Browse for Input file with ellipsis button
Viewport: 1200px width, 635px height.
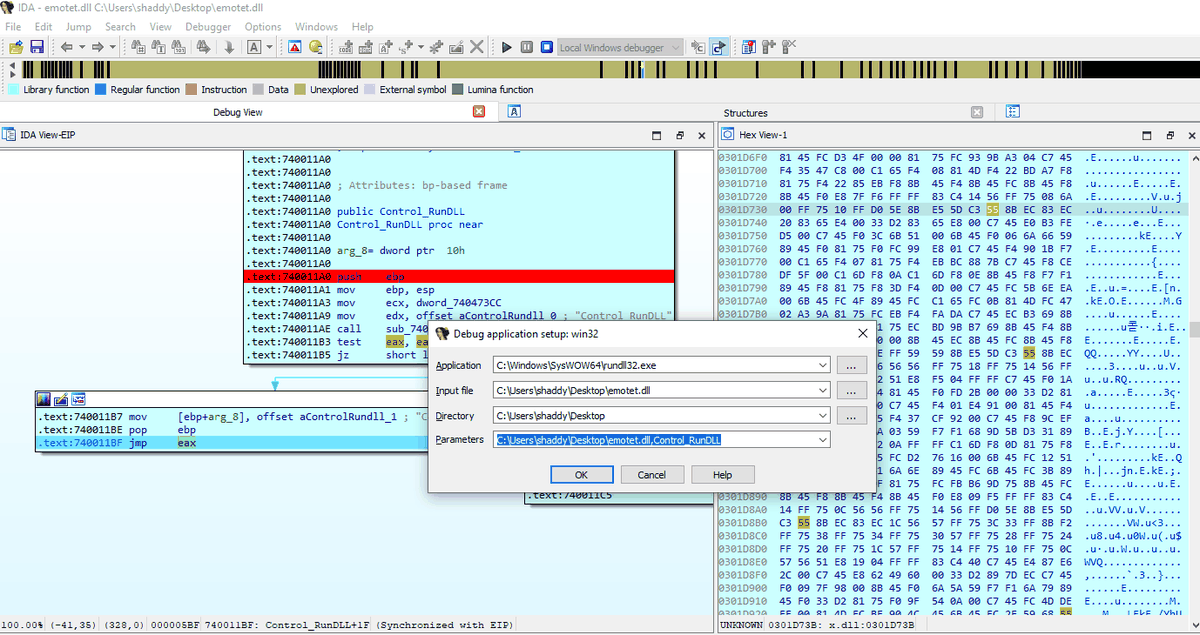(x=851, y=390)
